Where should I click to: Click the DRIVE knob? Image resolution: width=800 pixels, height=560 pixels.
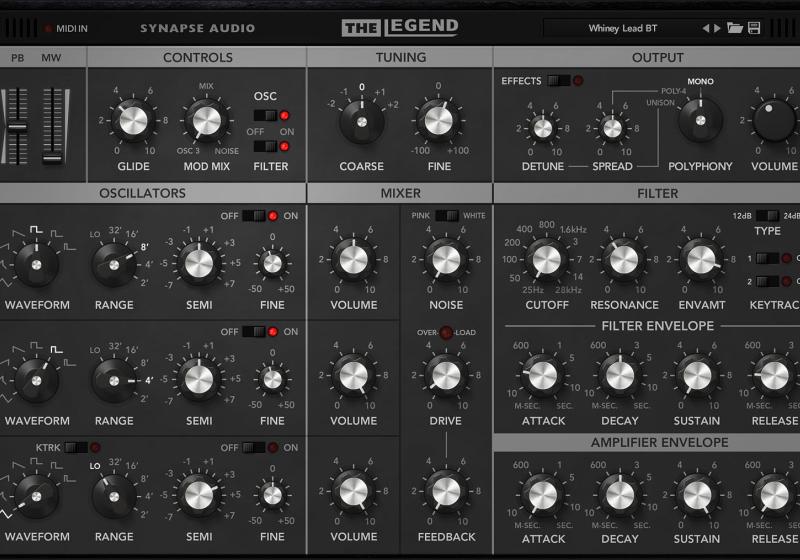tap(446, 375)
